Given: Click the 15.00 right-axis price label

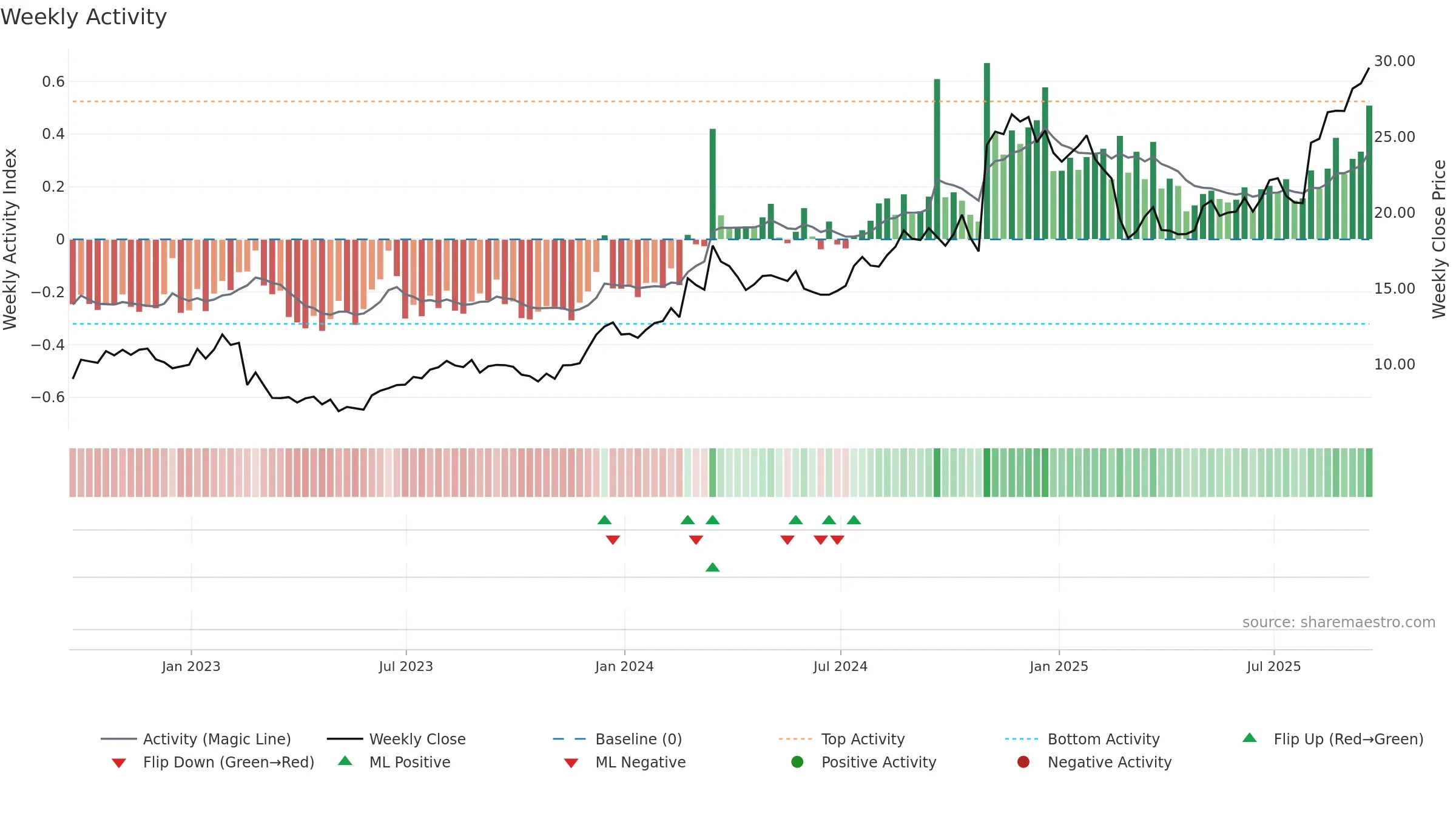Looking at the screenshot, I should pyautogui.click(x=1395, y=289).
